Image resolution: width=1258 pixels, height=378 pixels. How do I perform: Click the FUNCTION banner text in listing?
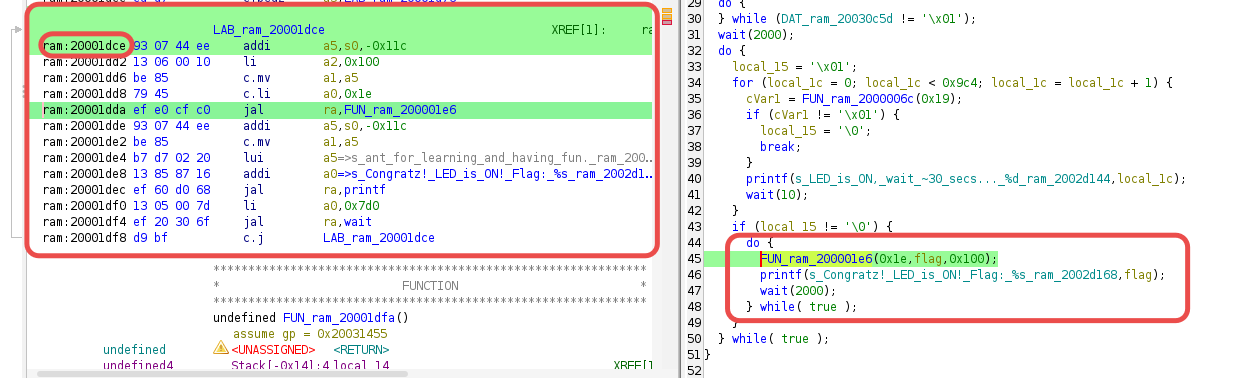tap(430, 286)
